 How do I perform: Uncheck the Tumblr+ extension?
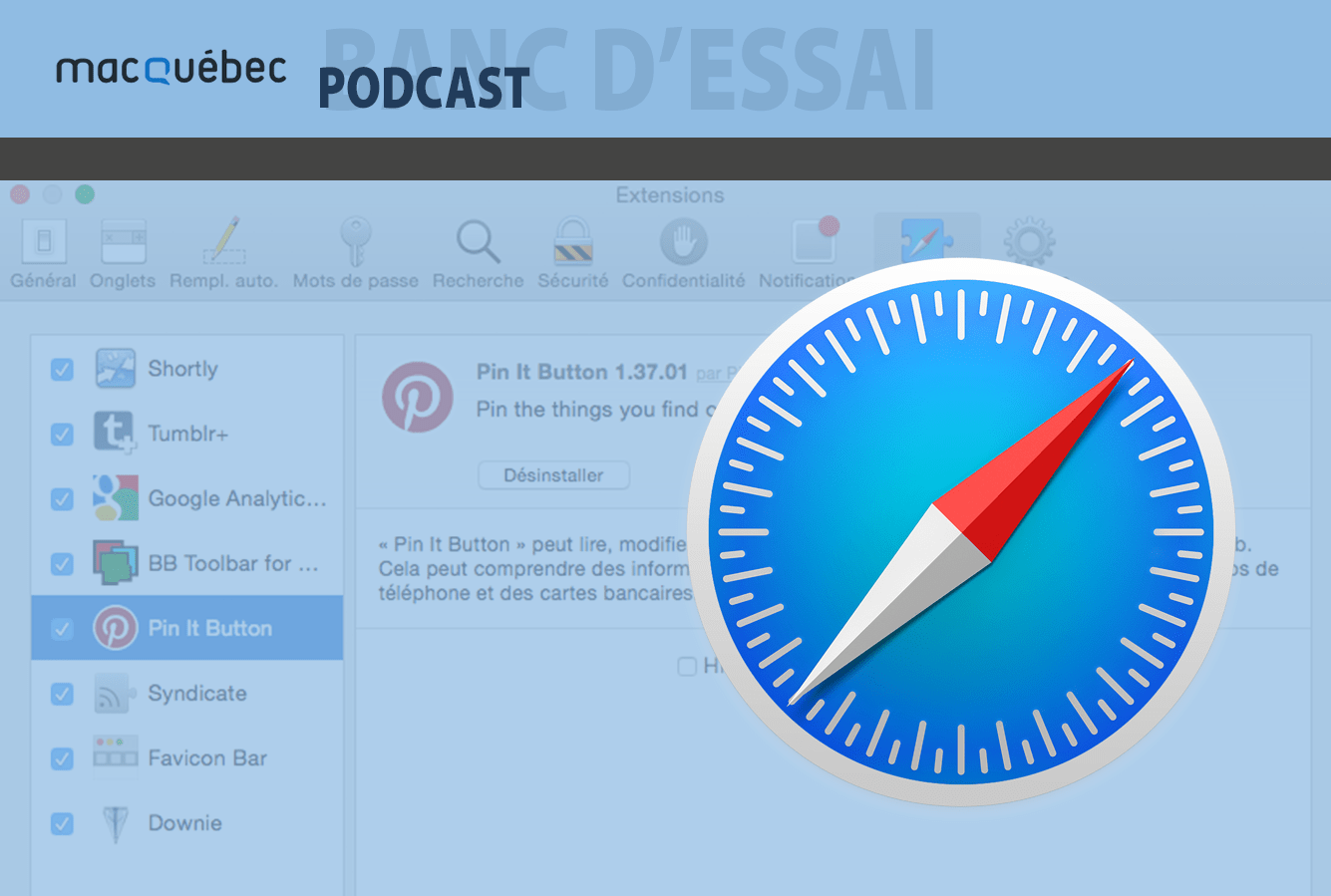click(x=62, y=435)
